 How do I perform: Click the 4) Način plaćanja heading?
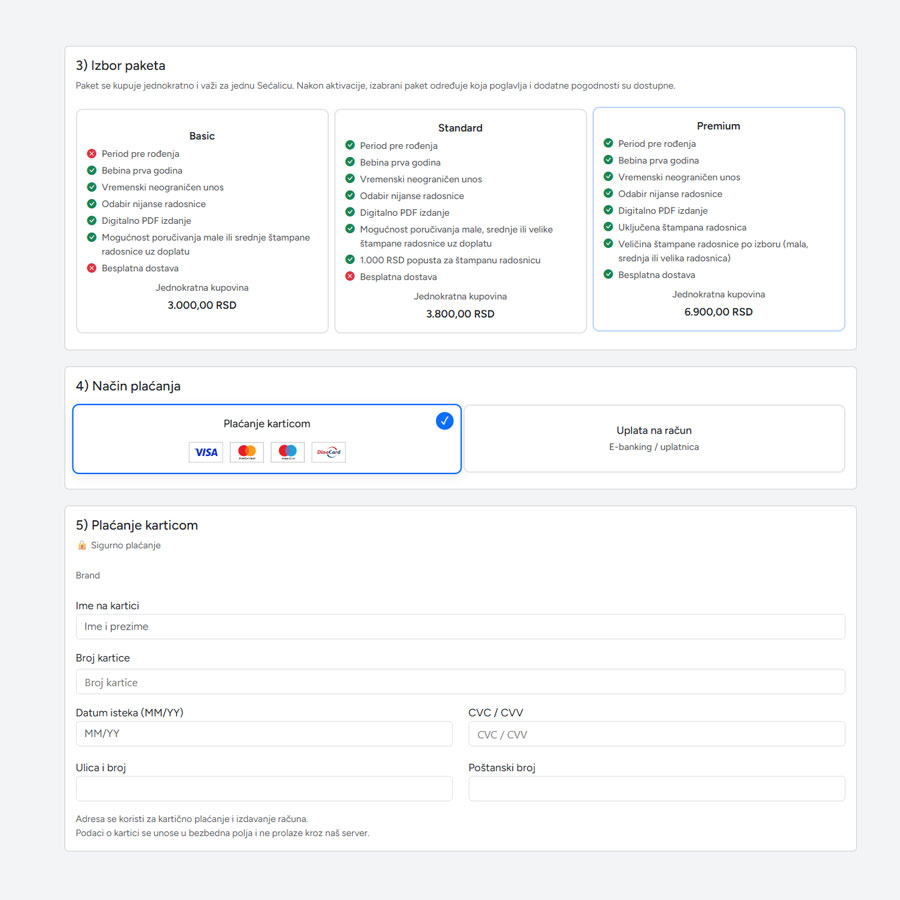click(x=128, y=386)
